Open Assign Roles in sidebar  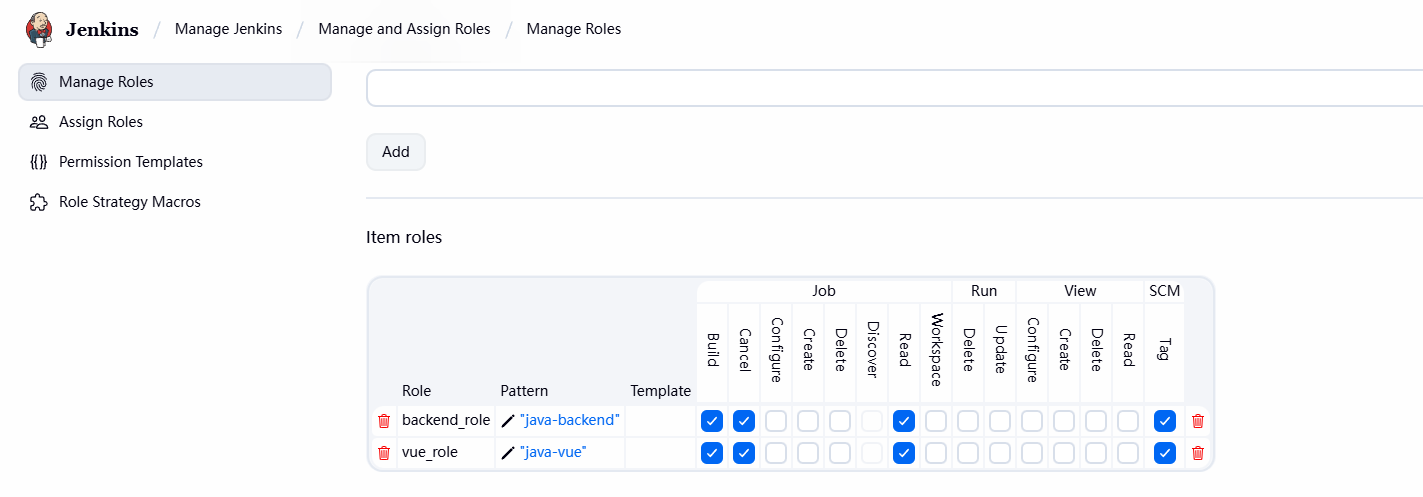coord(101,122)
